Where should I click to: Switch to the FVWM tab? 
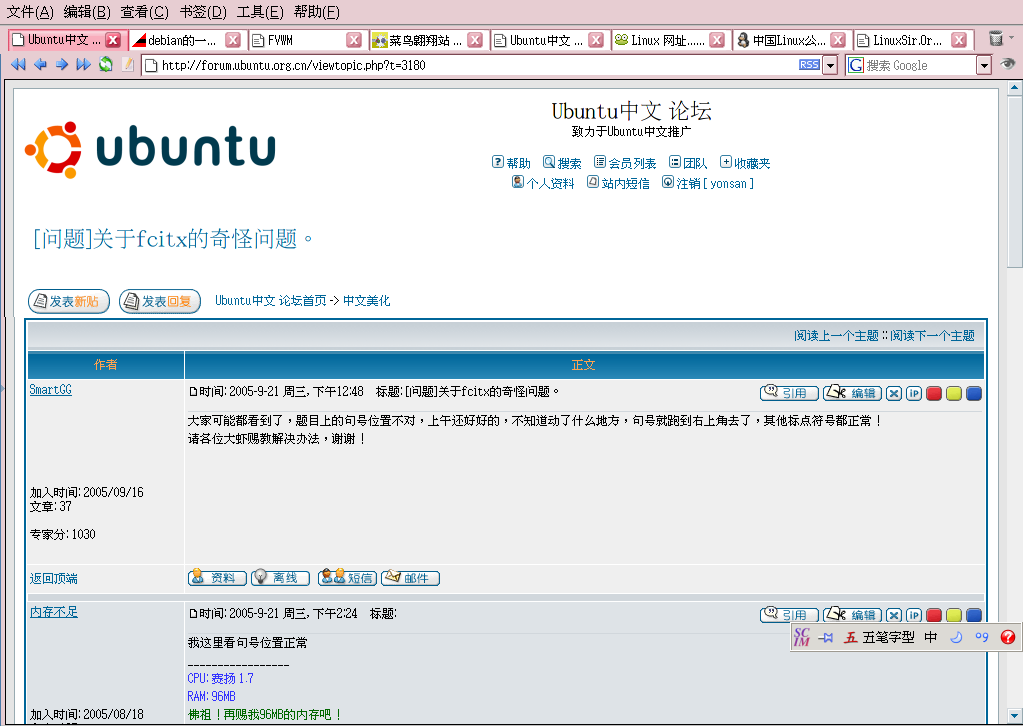(298, 40)
